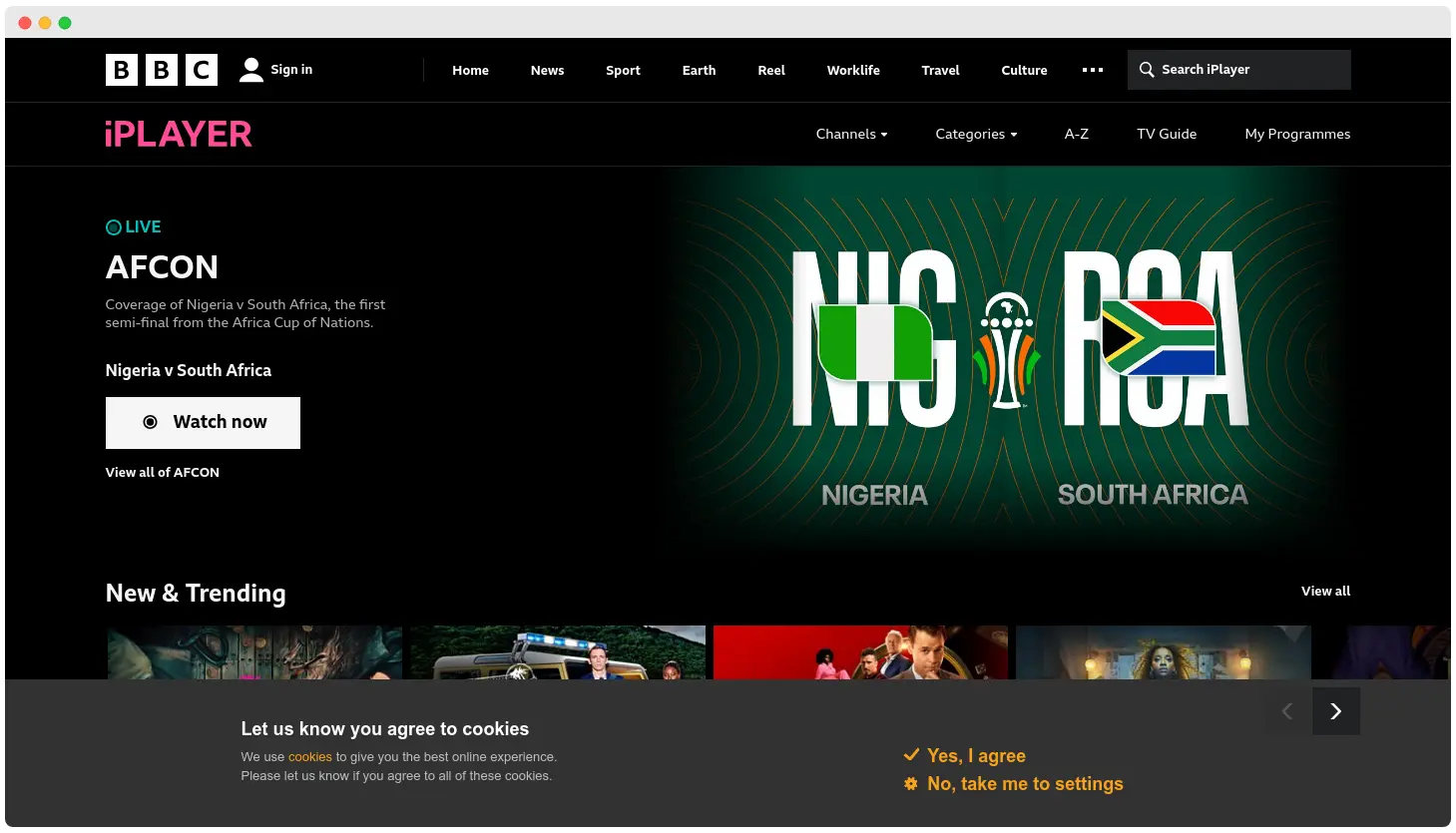Click the search magnifier icon
Screen dimensions: 1456x833
pos(1147,70)
